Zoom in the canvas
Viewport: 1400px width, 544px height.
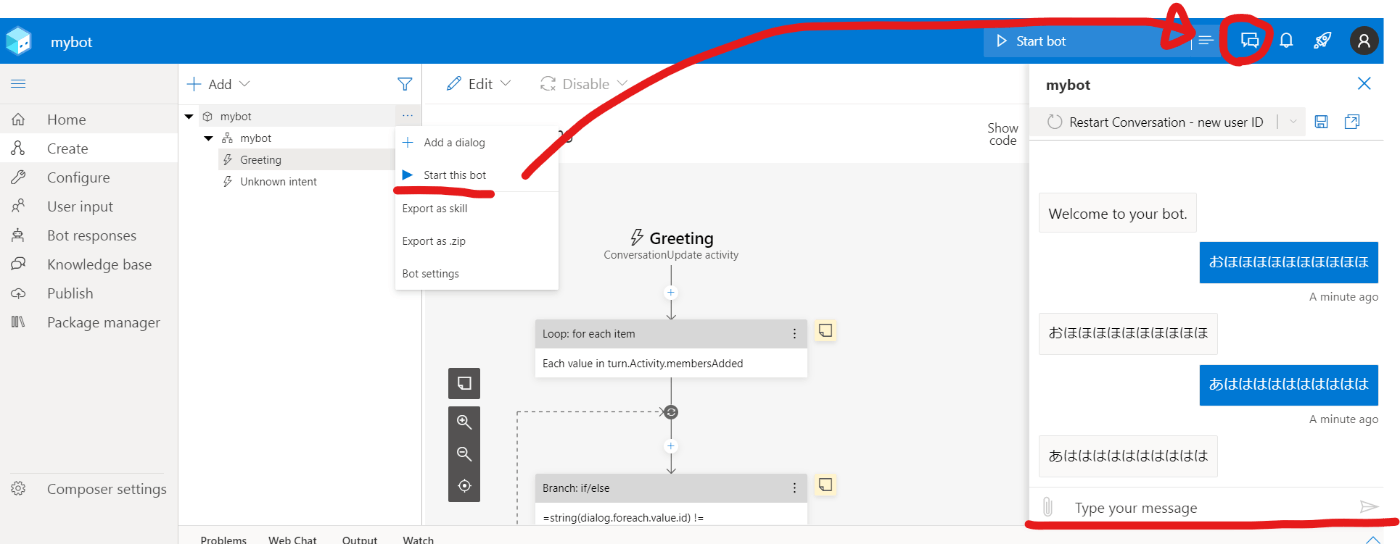click(x=464, y=422)
